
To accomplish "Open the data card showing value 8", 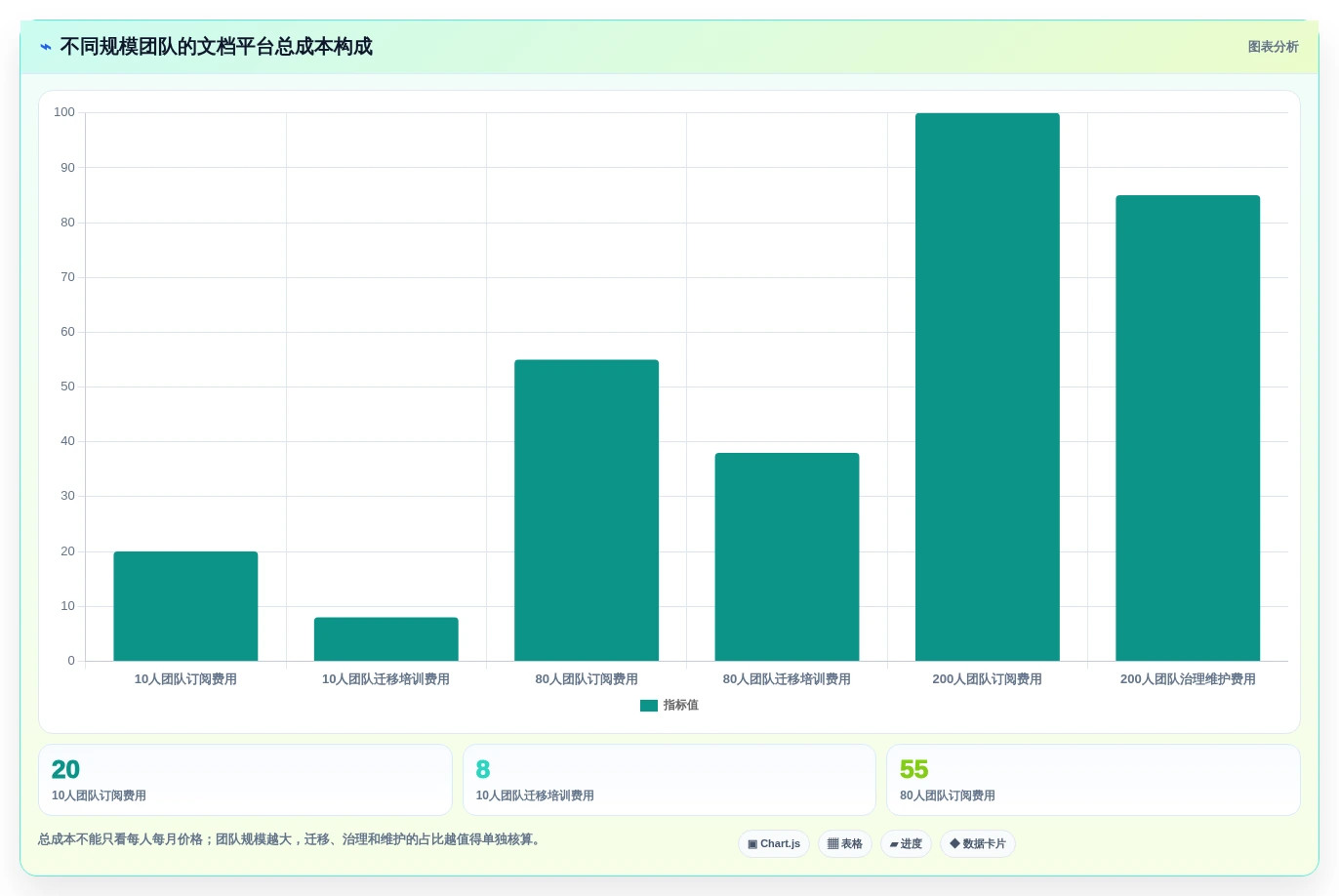I will pyautogui.click(x=669, y=780).
